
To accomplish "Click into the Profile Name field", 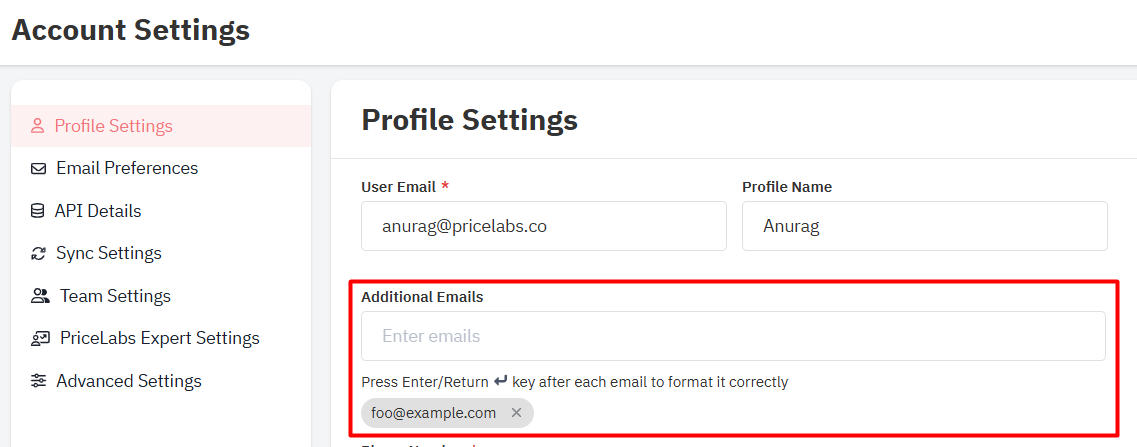I will (x=925, y=226).
